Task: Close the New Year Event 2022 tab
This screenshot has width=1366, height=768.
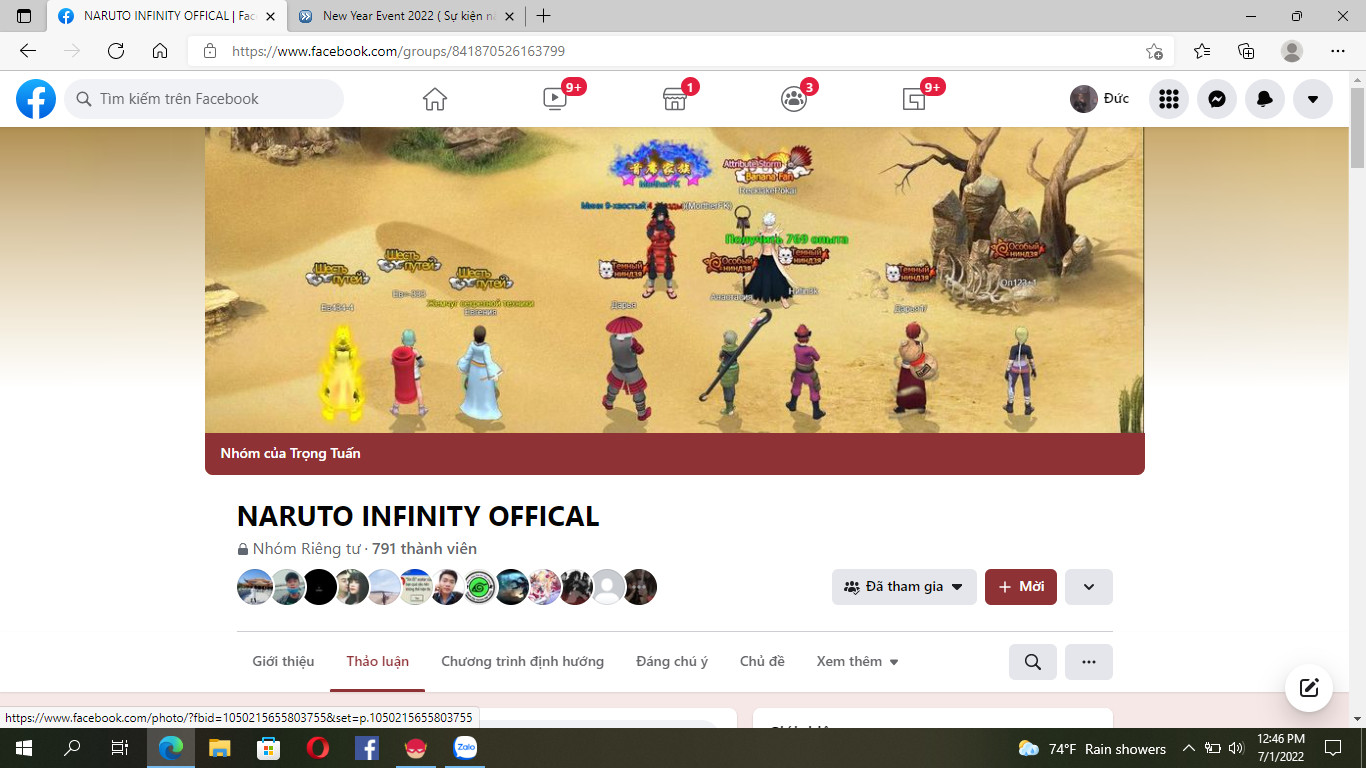Action: [x=511, y=16]
